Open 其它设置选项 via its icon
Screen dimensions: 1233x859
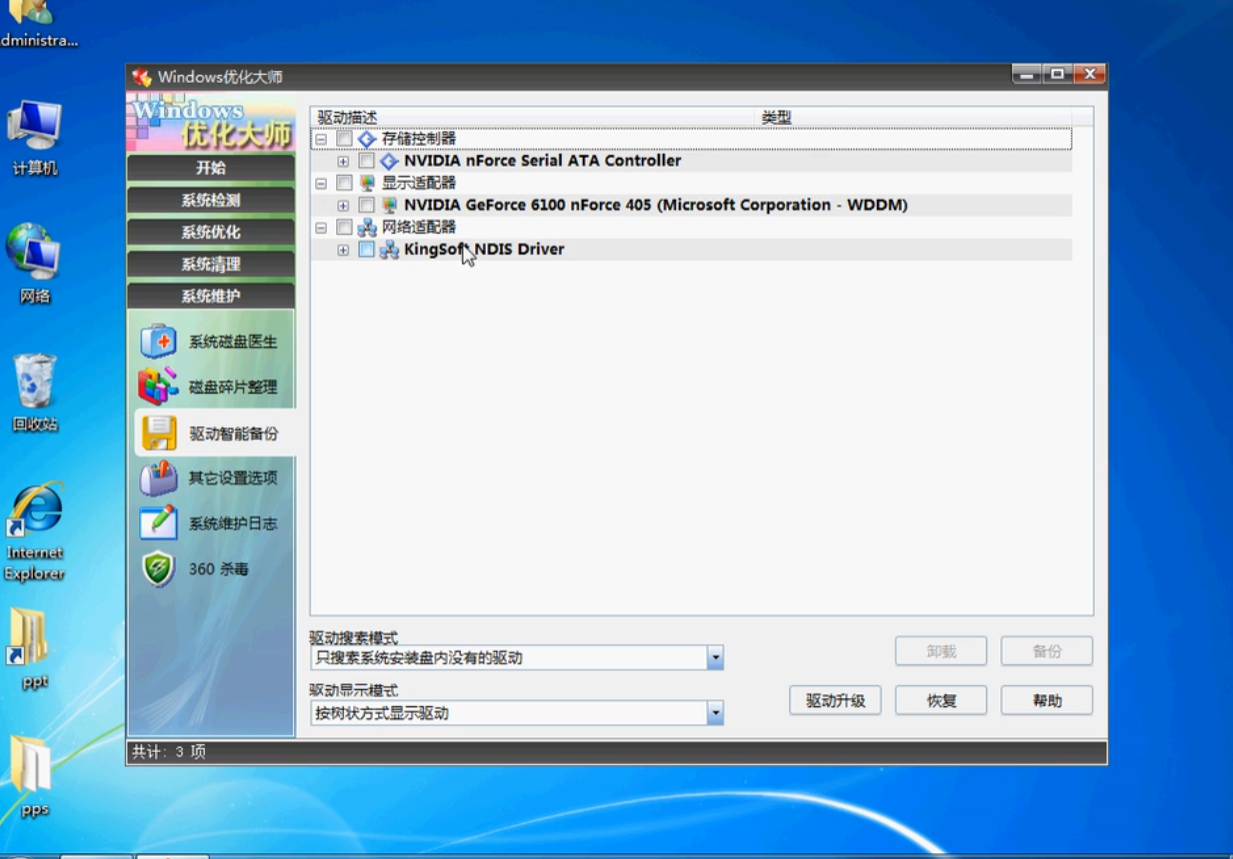coord(158,478)
